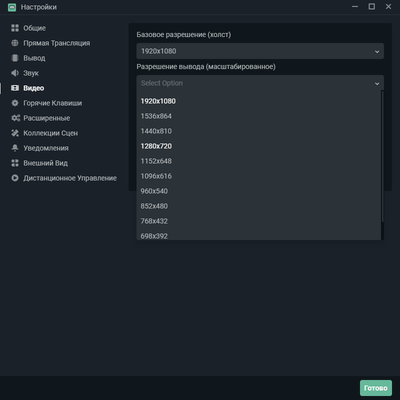Open Горячие Клавиши section
Image resolution: width=400 pixels, height=400 pixels.
[x=53, y=103]
